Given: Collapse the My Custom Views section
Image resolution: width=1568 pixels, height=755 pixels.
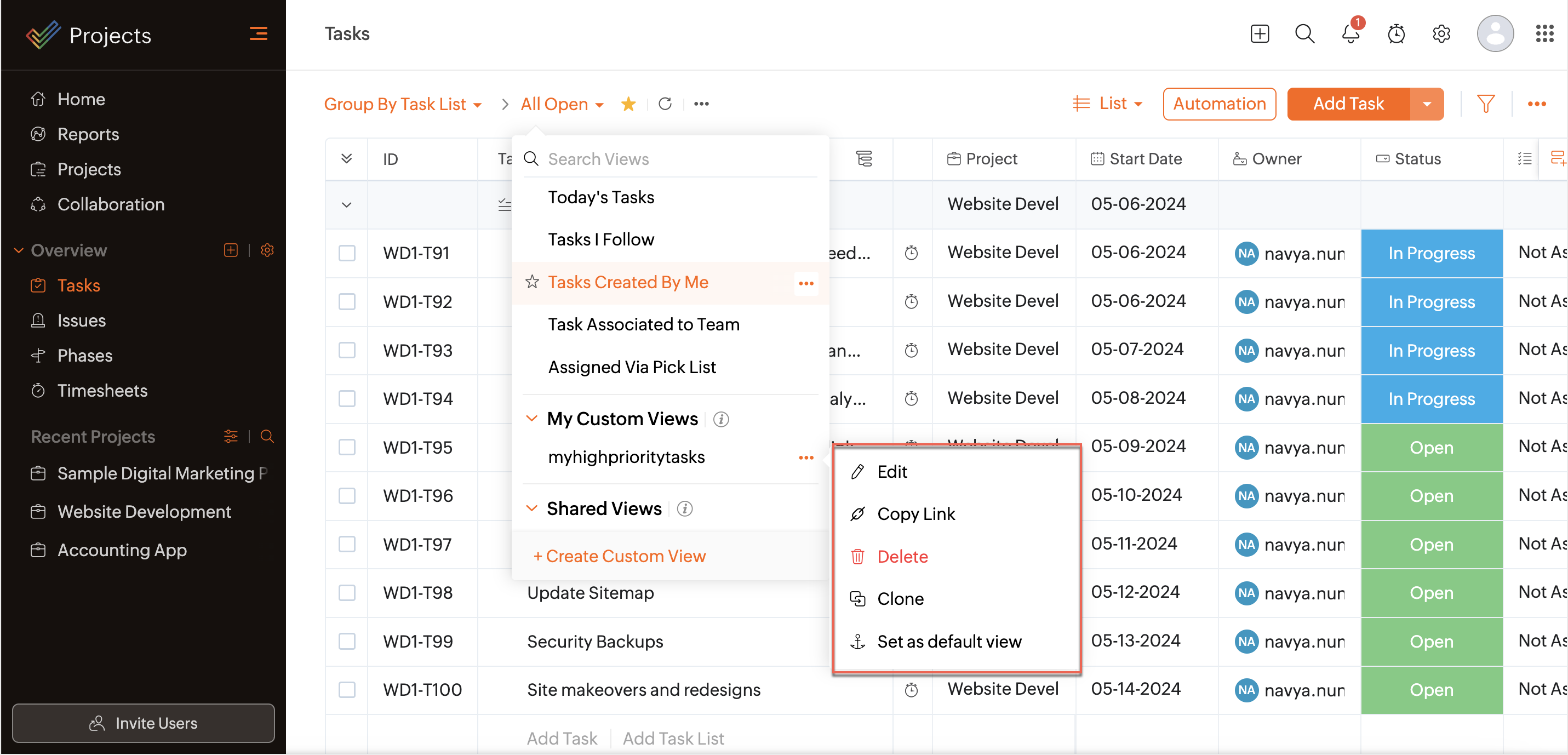Looking at the screenshot, I should [x=531, y=419].
